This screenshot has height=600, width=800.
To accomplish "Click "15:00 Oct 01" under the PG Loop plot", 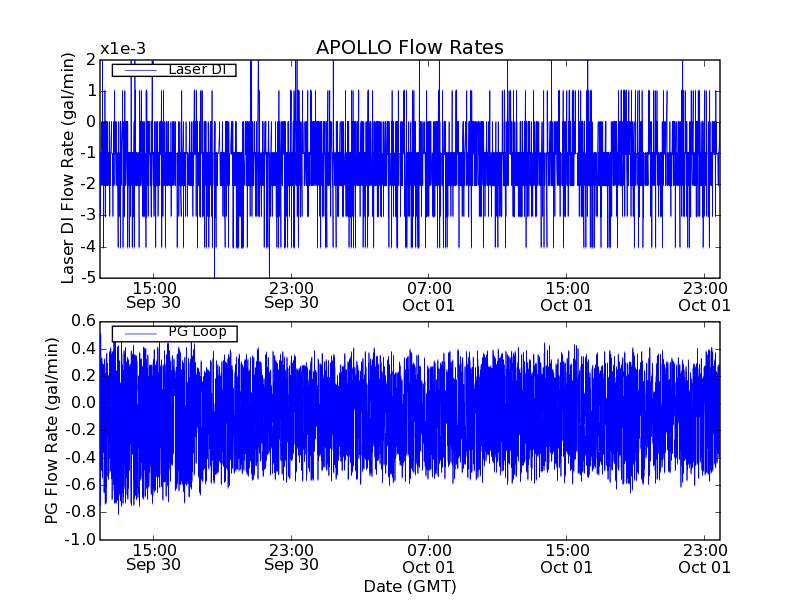I will pos(567,560).
